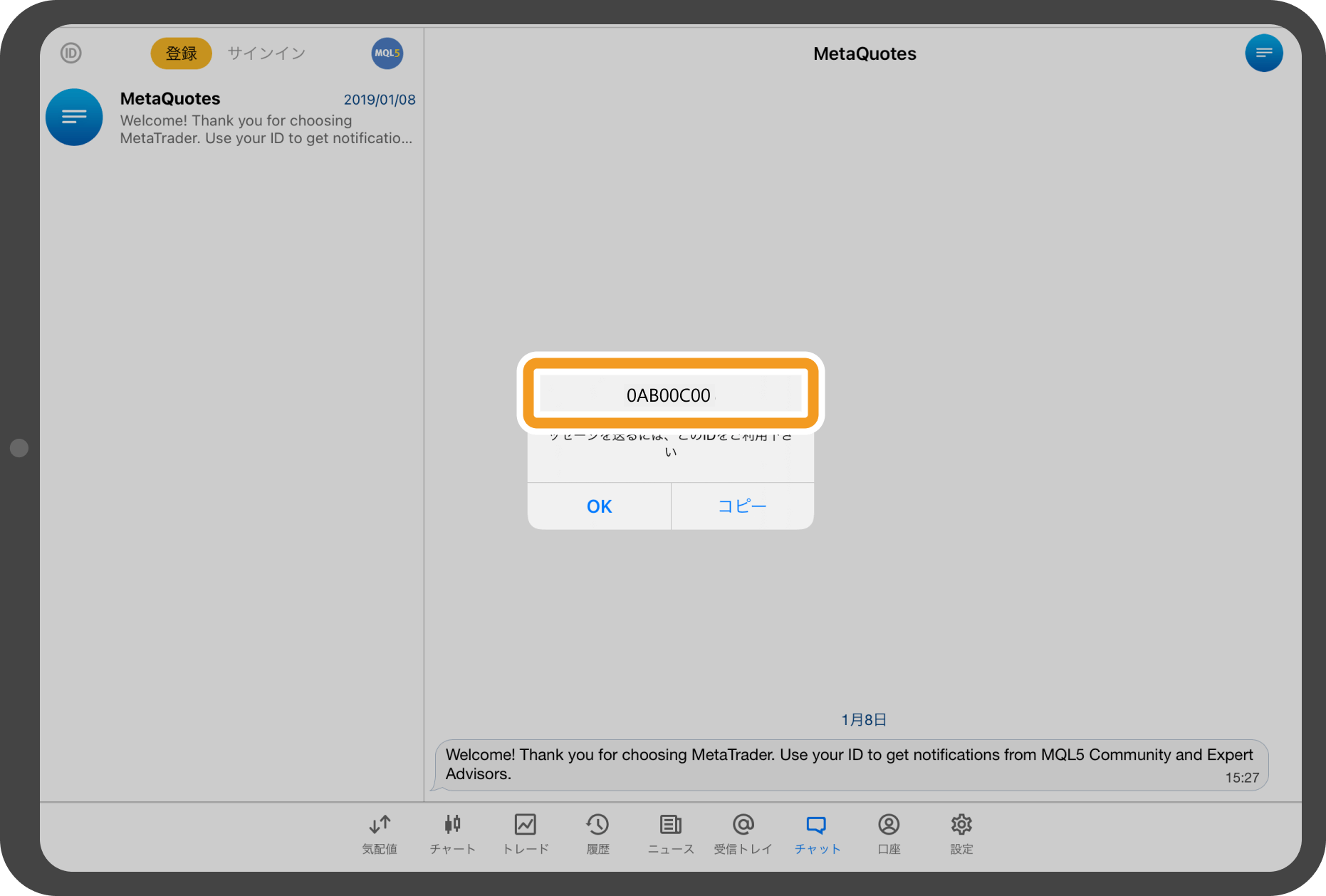This screenshot has width=1326, height=896.
Task: Select the 受信トレイ inbox tab
Action: point(743,834)
